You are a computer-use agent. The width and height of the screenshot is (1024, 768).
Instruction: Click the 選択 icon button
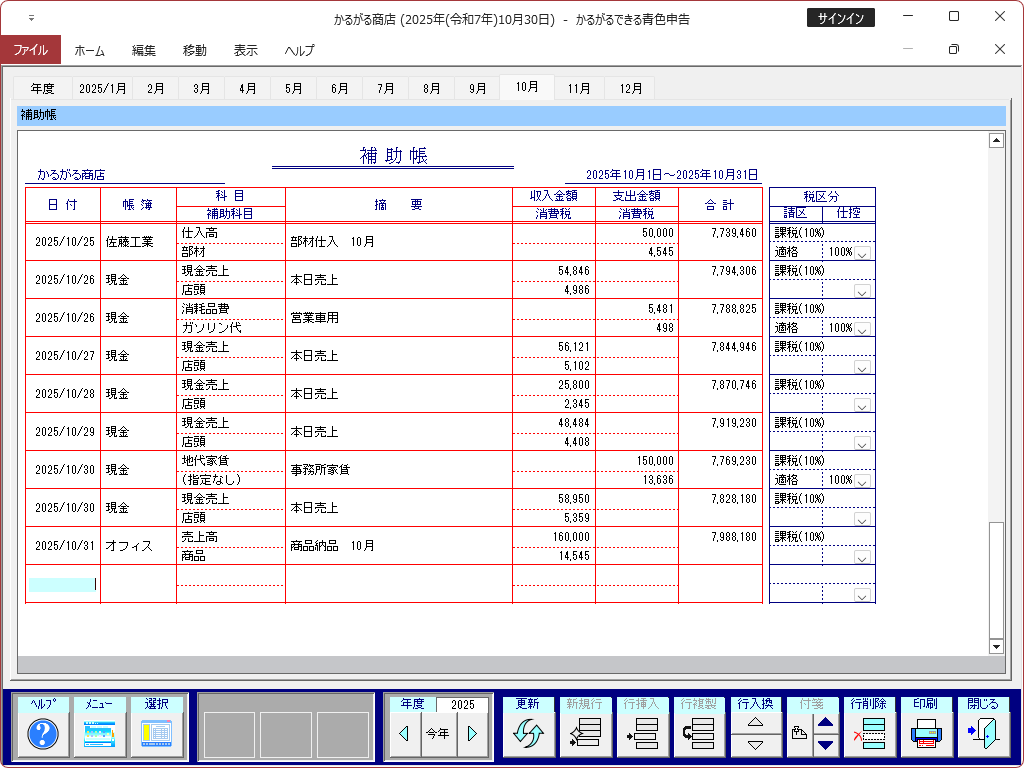coord(156,735)
